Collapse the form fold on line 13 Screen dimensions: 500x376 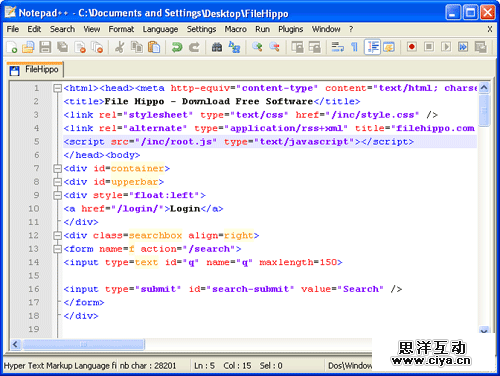point(58,249)
